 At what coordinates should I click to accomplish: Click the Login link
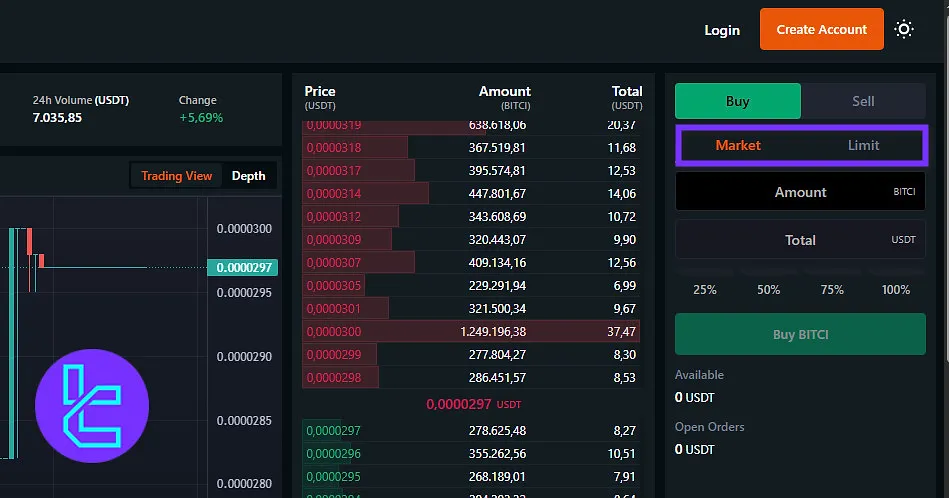tap(721, 30)
